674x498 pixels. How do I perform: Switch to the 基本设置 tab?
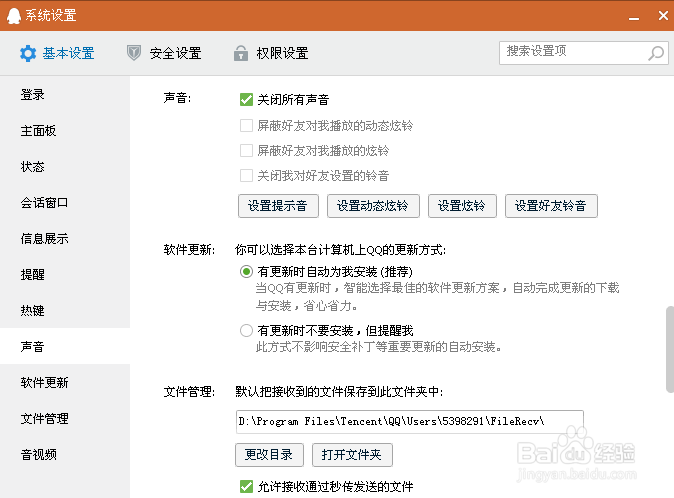click(x=57, y=53)
